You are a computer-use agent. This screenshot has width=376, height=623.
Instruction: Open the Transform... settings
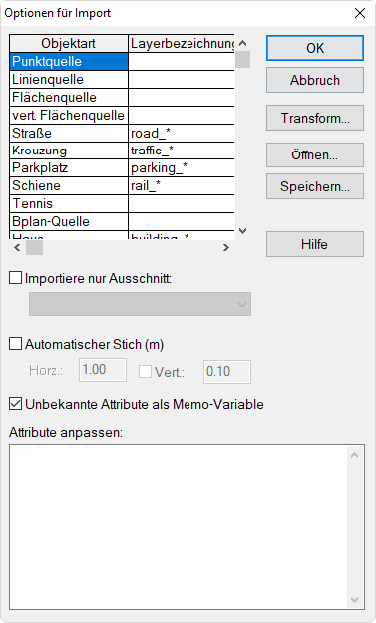coord(315,118)
